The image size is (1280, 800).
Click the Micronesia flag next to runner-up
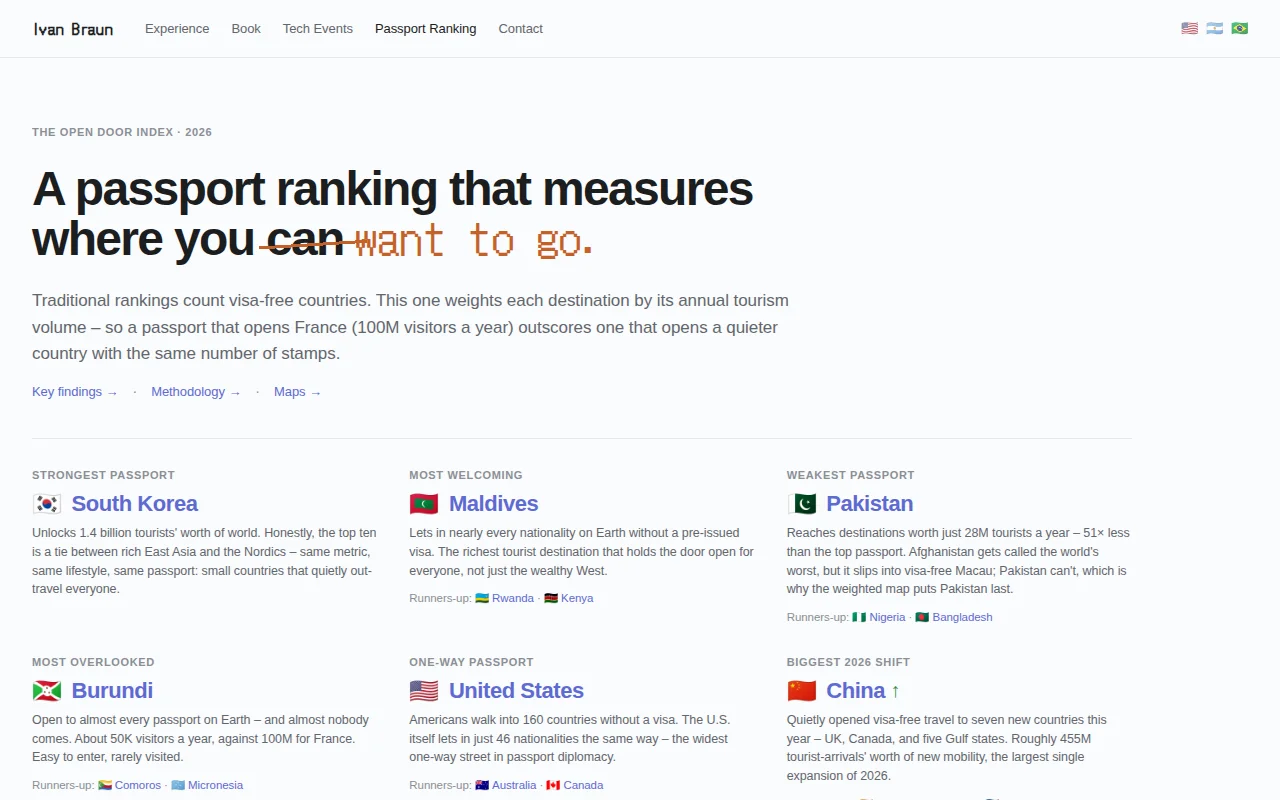[178, 785]
